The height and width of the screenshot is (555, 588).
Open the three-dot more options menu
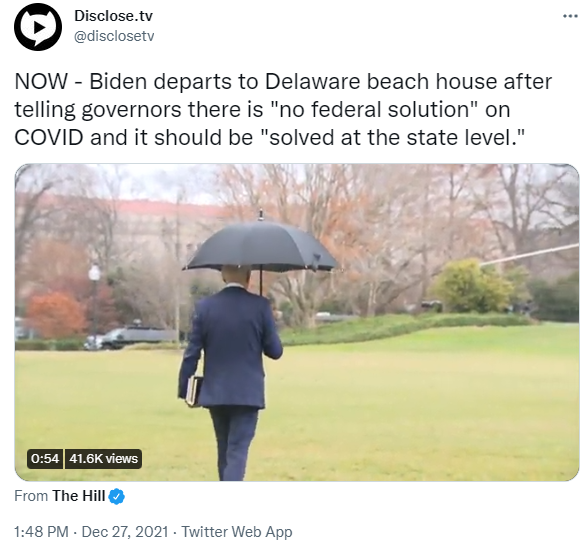[x=570, y=16]
